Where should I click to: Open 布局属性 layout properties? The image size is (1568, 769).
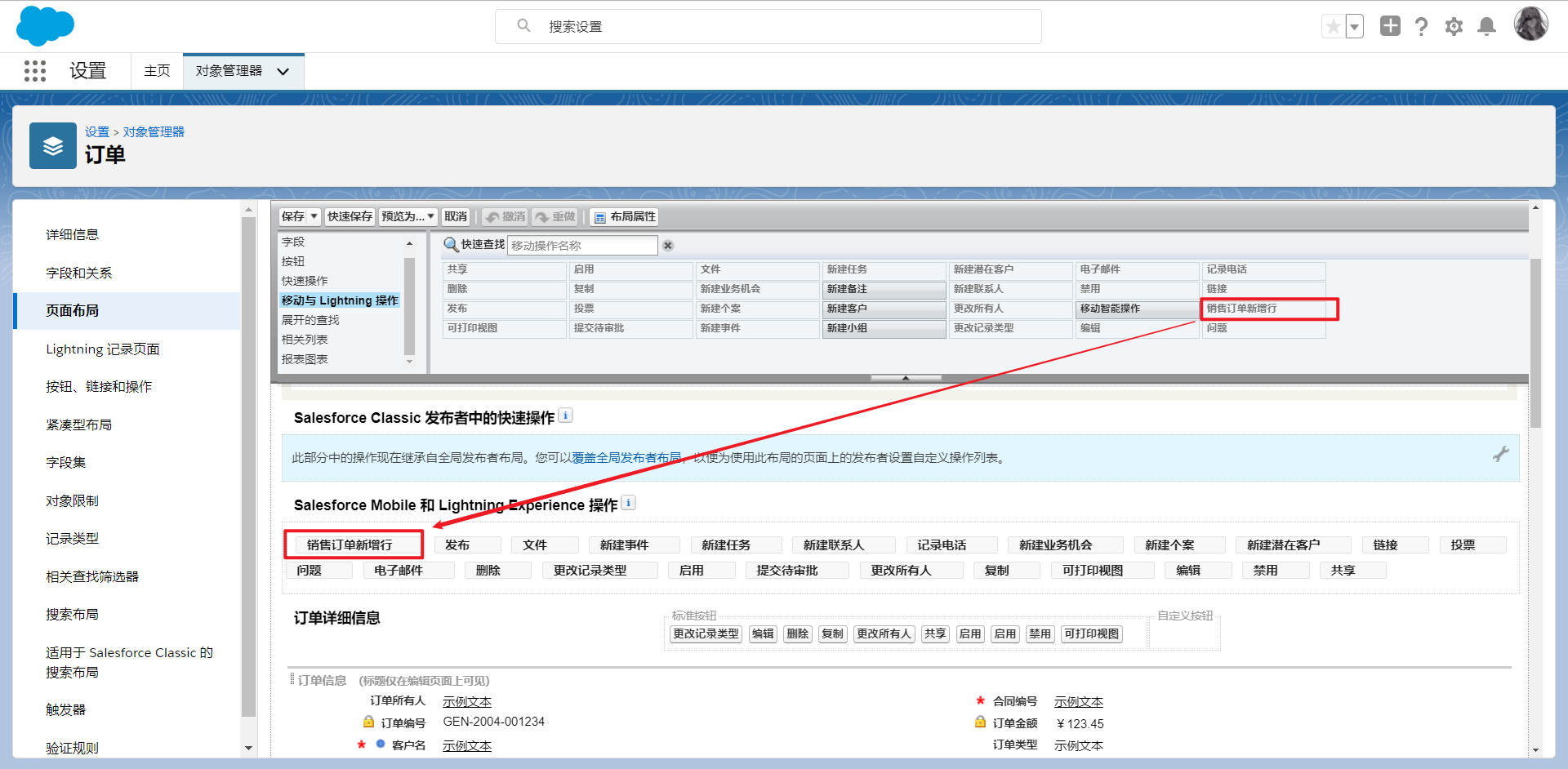pyautogui.click(x=625, y=217)
